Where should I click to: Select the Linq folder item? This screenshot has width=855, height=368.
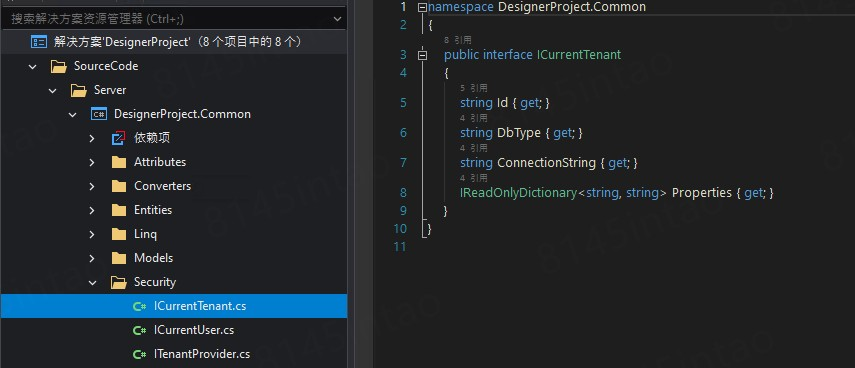tap(173, 234)
